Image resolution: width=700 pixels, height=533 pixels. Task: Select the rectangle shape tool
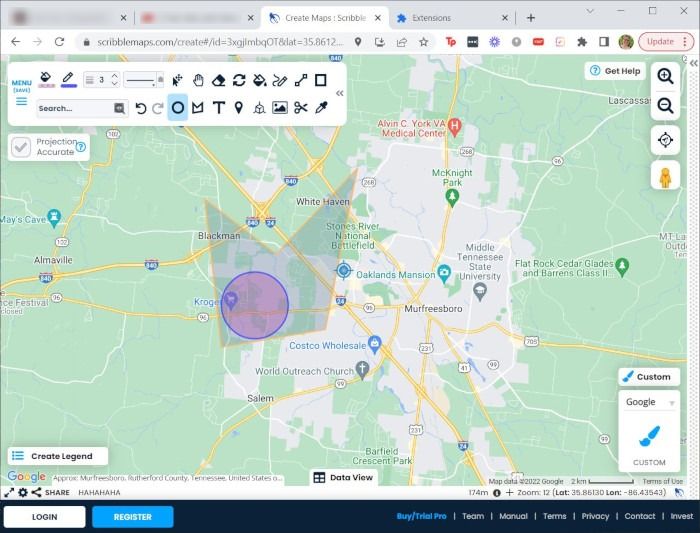[321, 80]
